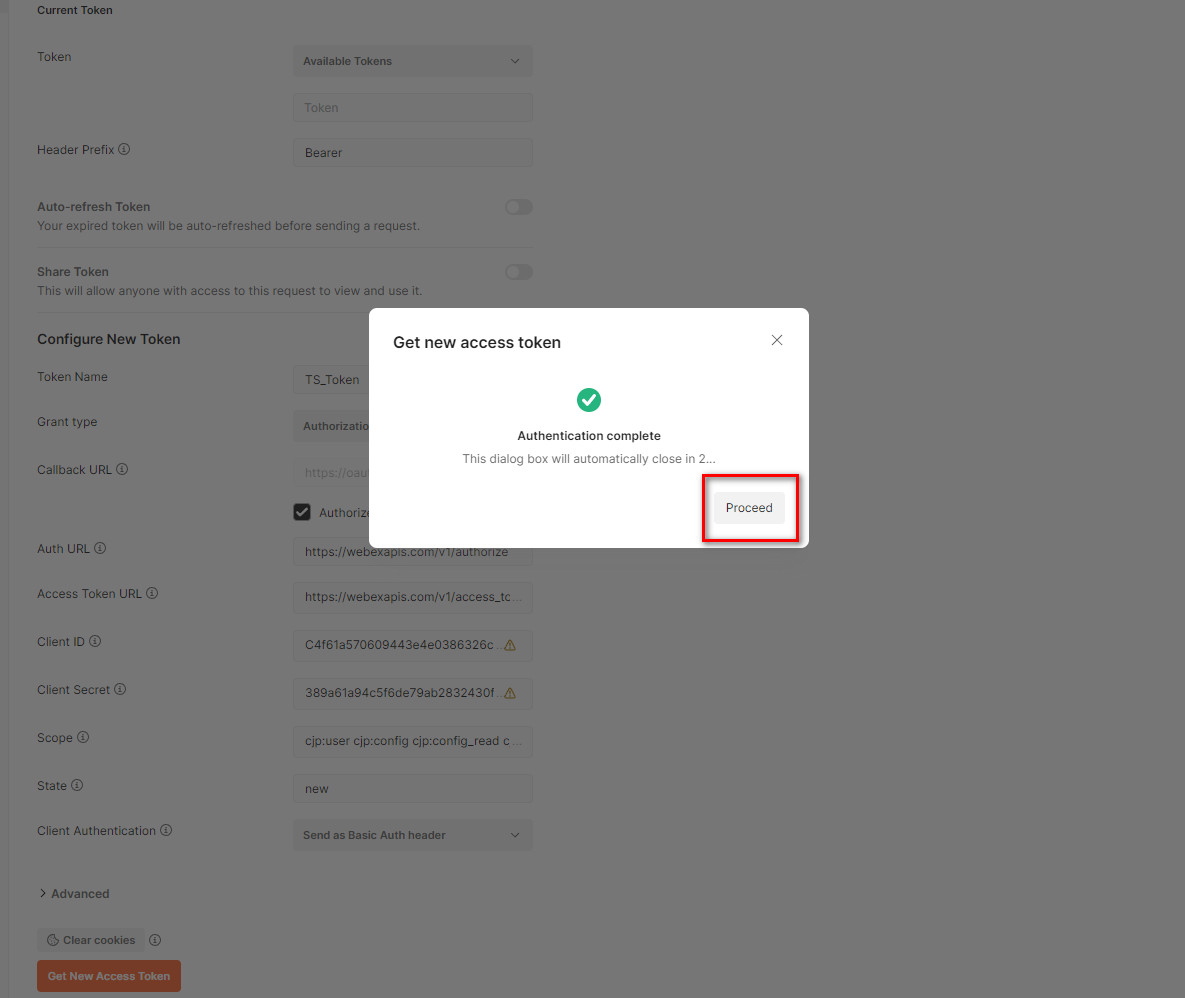This screenshot has height=998, width=1185.
Task: Toggle the Auto-refresh Token switch
Action: (518, 207)
